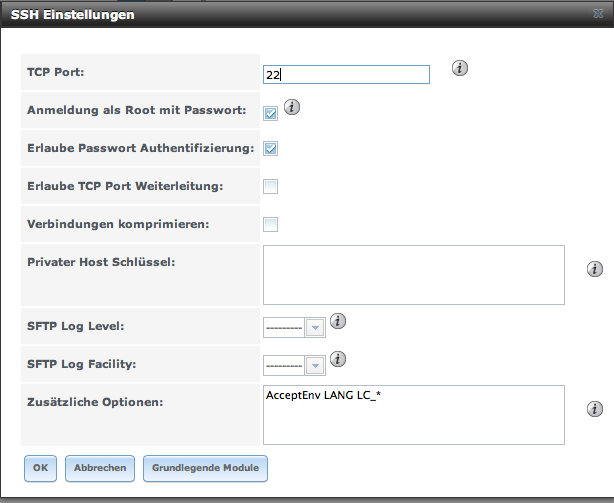Click info icon for Anmeldung als Root
Screen dimensions: 614x503
click(x=293, y=107)
